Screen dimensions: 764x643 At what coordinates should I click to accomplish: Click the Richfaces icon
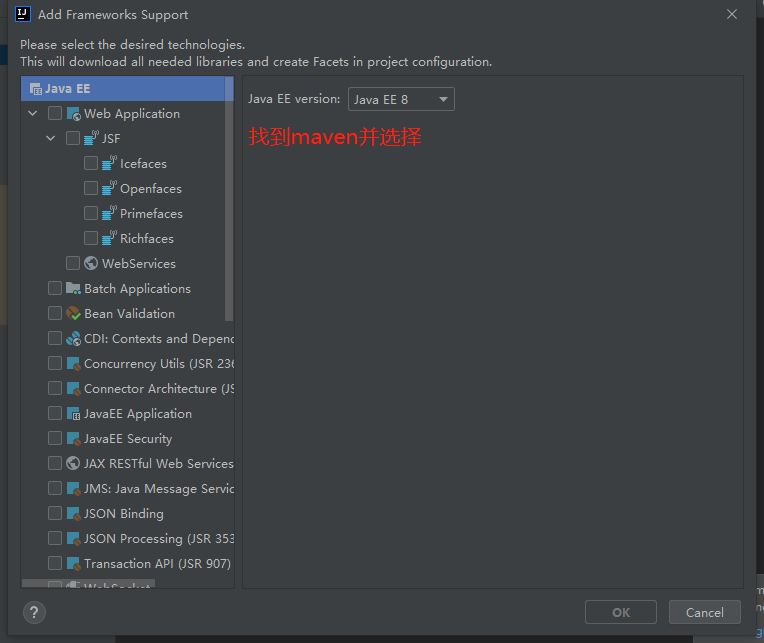(x=110, y=238)
